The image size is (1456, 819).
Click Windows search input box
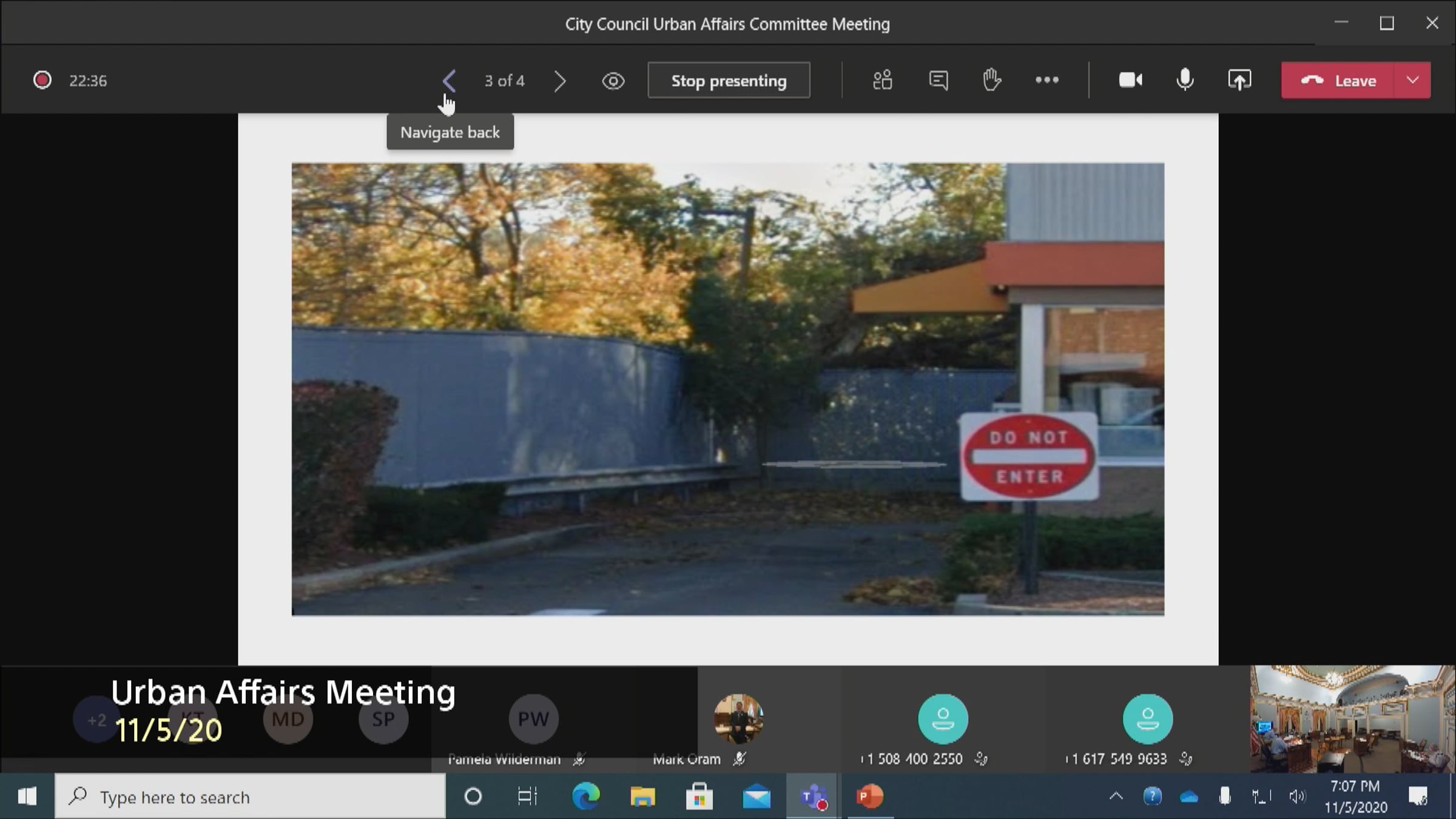tap(250, 797)
